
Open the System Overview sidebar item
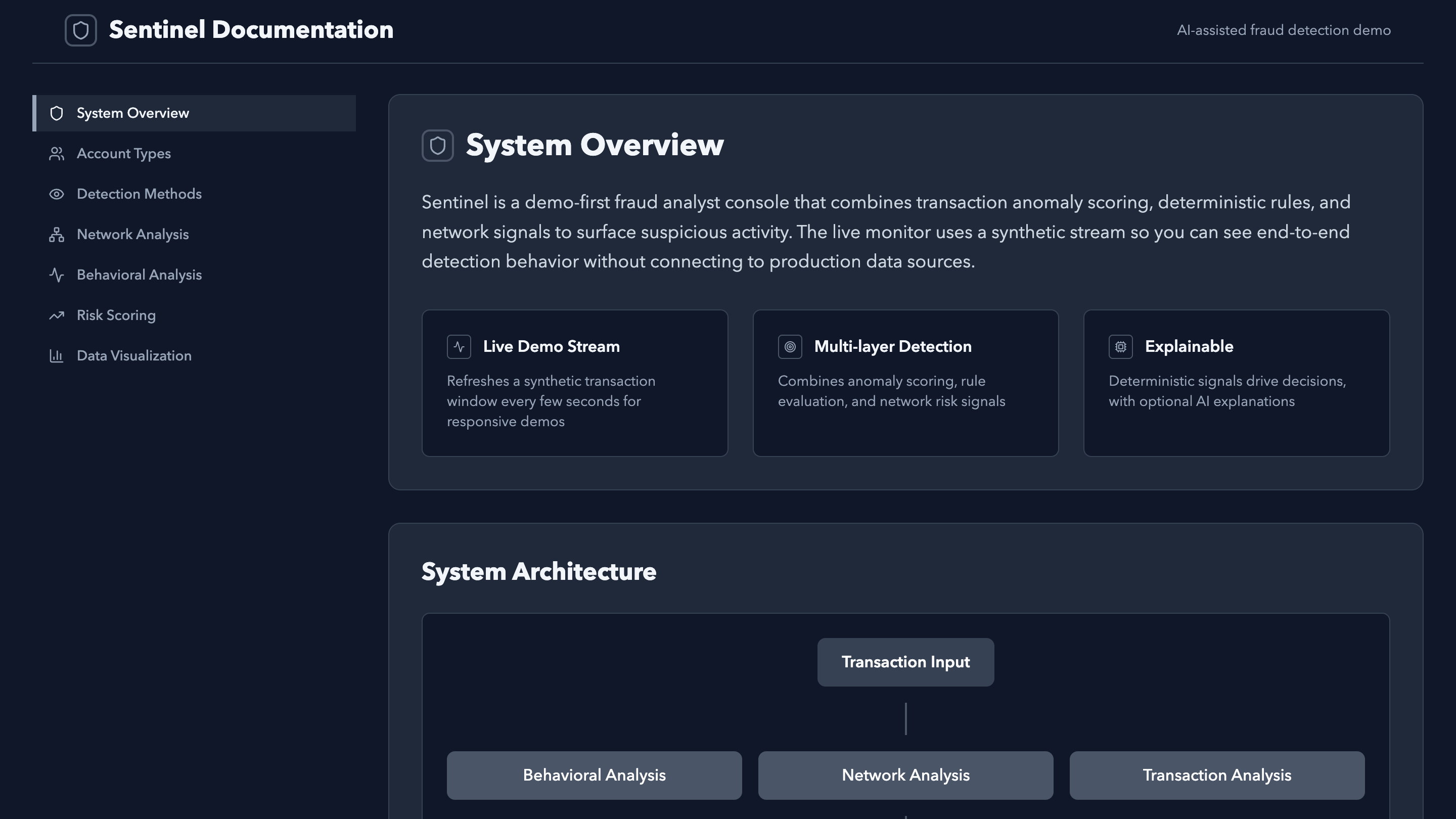click(x=133, y=113)
